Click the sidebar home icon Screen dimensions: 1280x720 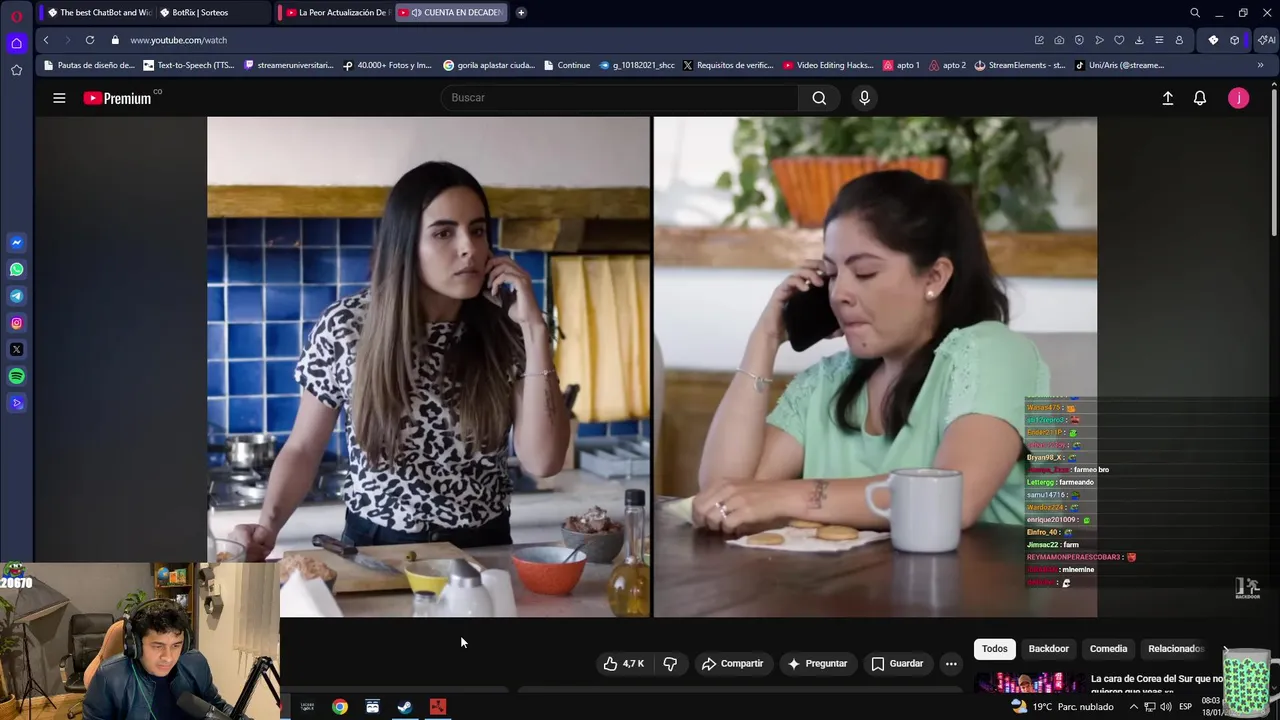click(x=16, y=43)
